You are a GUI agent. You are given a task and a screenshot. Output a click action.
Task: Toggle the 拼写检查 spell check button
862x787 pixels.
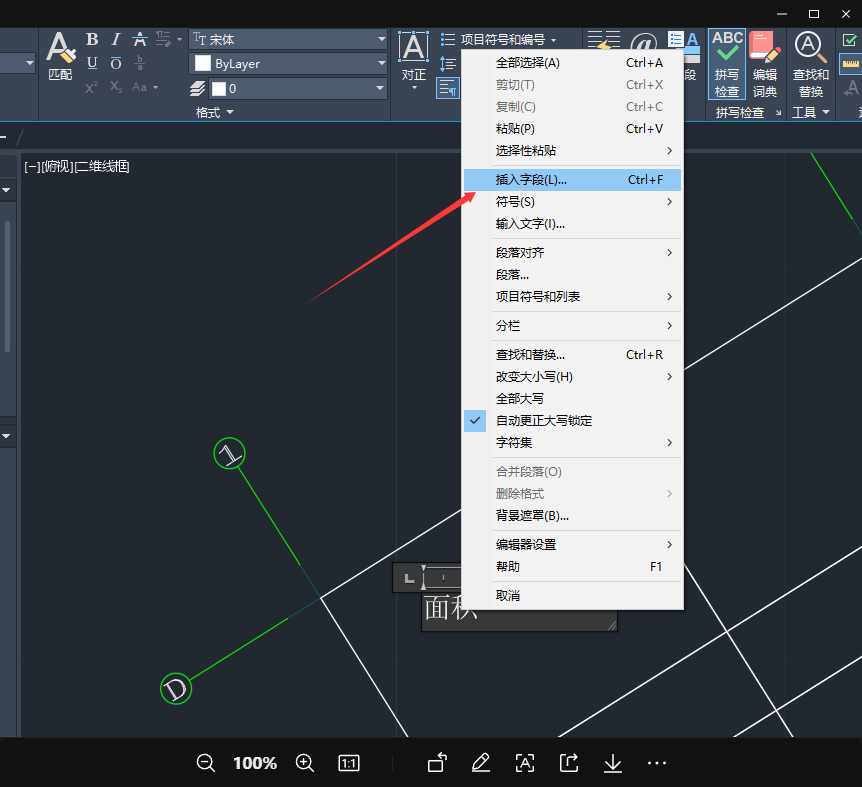pyautogui.click(x=727, y=64)
